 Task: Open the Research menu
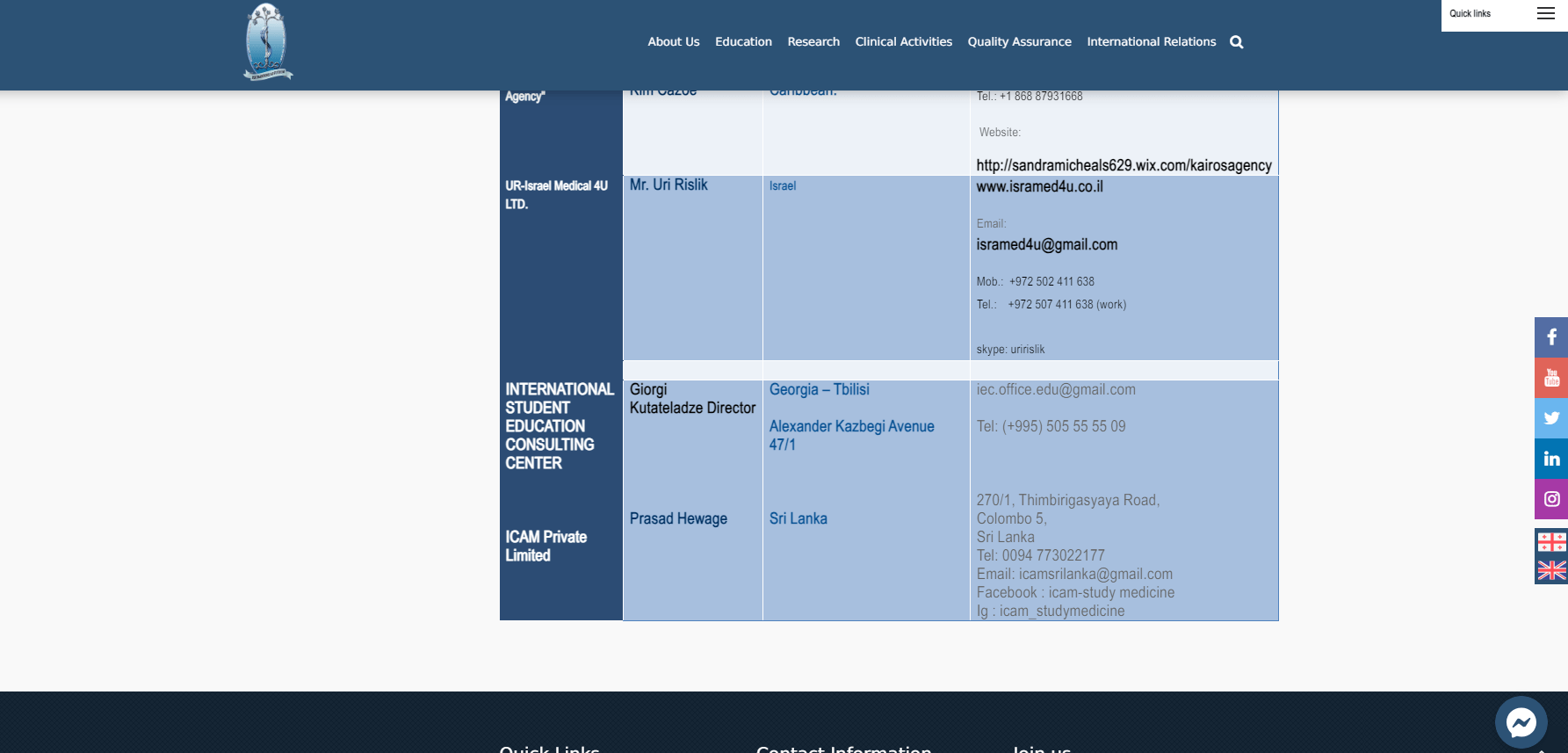(x=813, y=41)
